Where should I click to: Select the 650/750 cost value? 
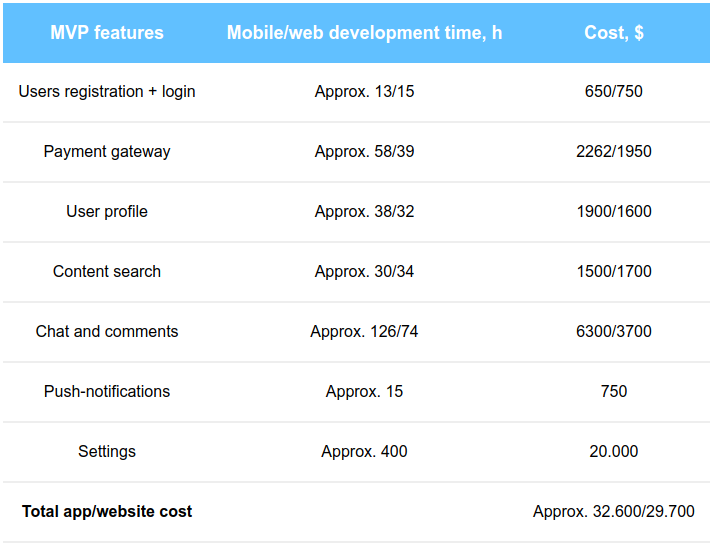point(614,92)
